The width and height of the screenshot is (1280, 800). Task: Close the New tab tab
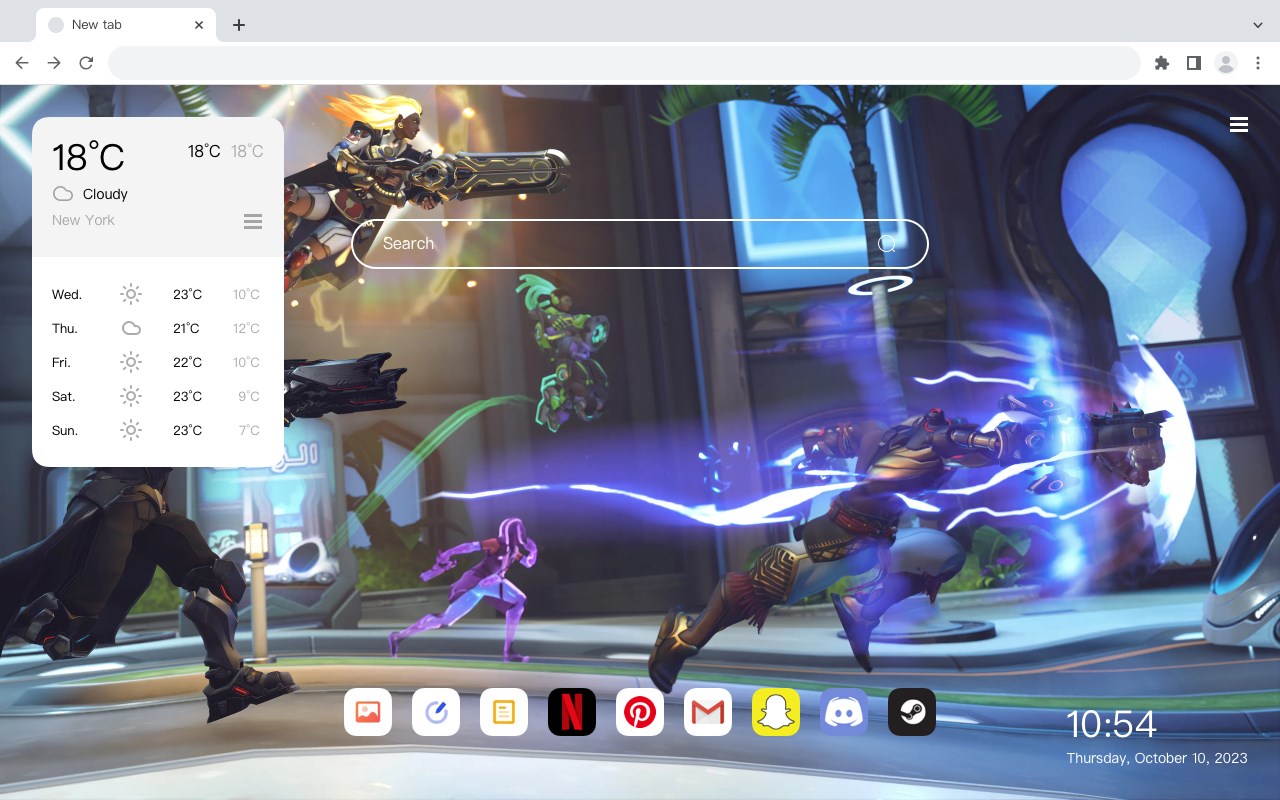pyautogui.click(x=200, y=25)
